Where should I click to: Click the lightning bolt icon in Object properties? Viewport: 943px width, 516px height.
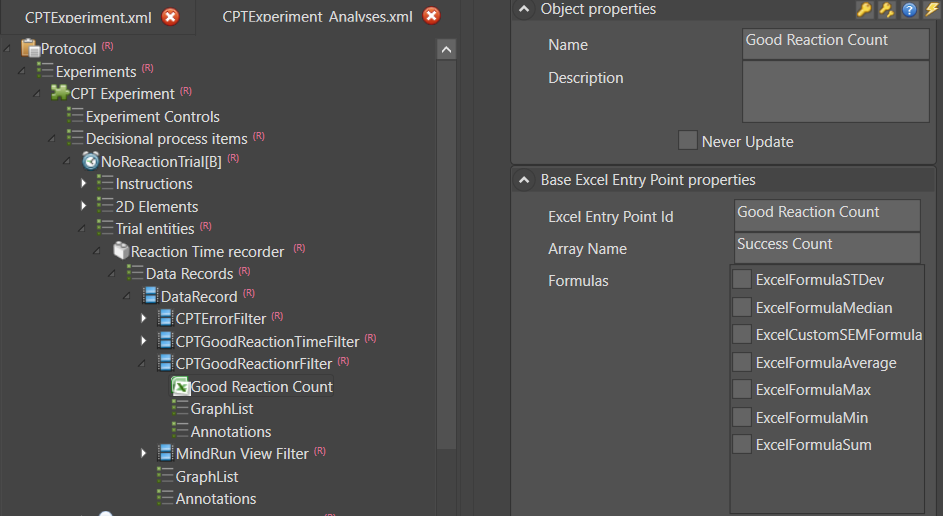tap(931, 9)
